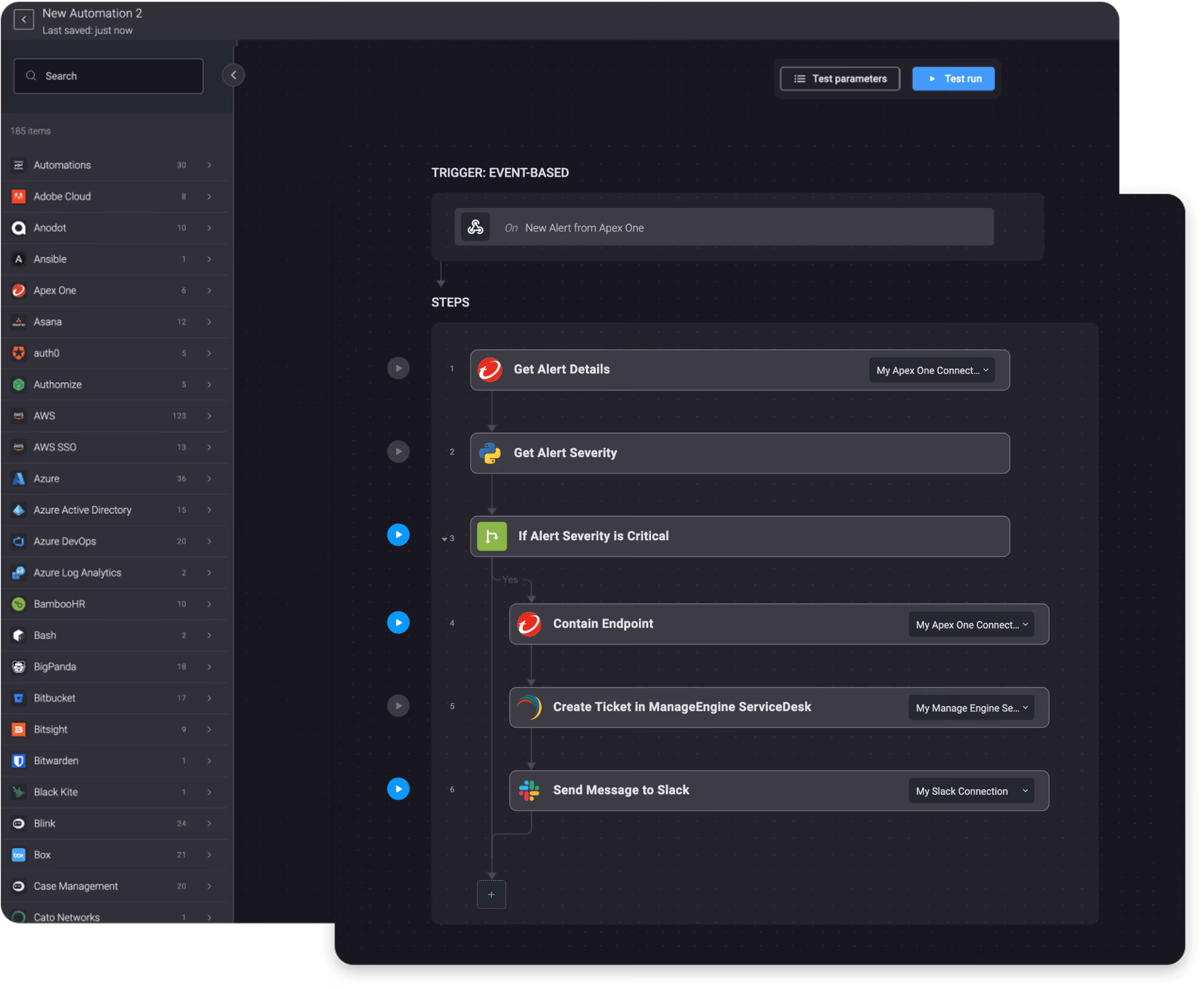
Task: Click the Search input field
Action: (108, 76)
